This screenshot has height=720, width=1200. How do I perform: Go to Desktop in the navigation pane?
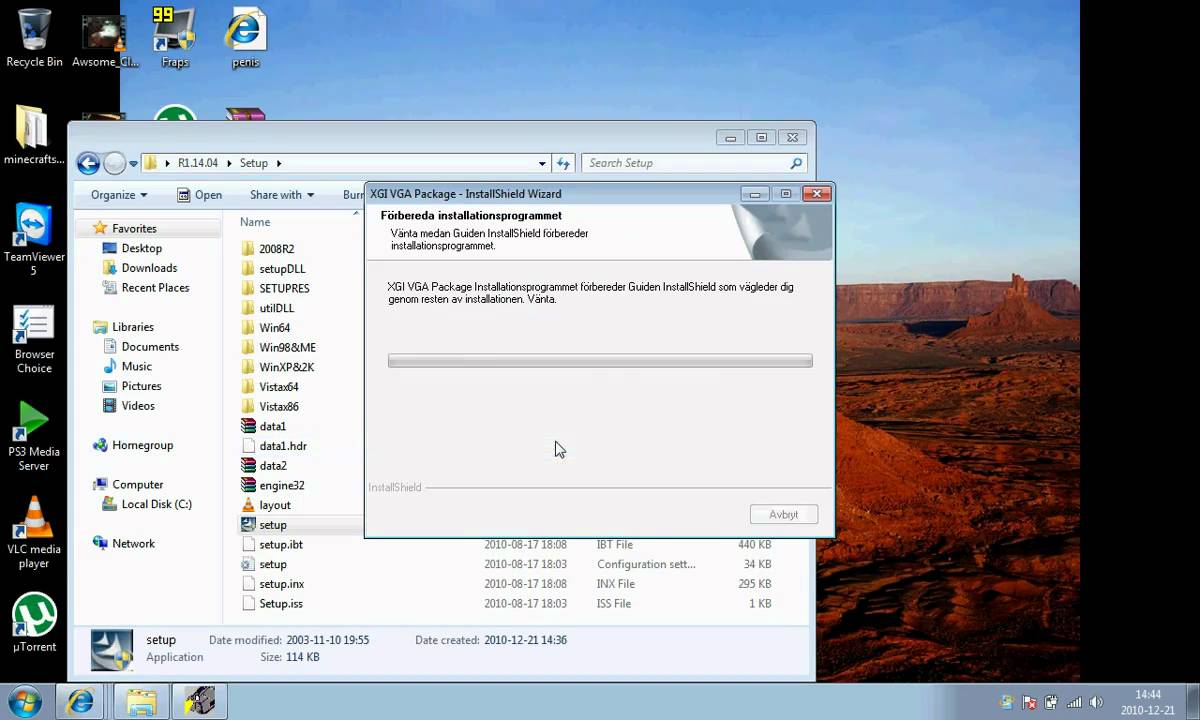tap(141, 248)
